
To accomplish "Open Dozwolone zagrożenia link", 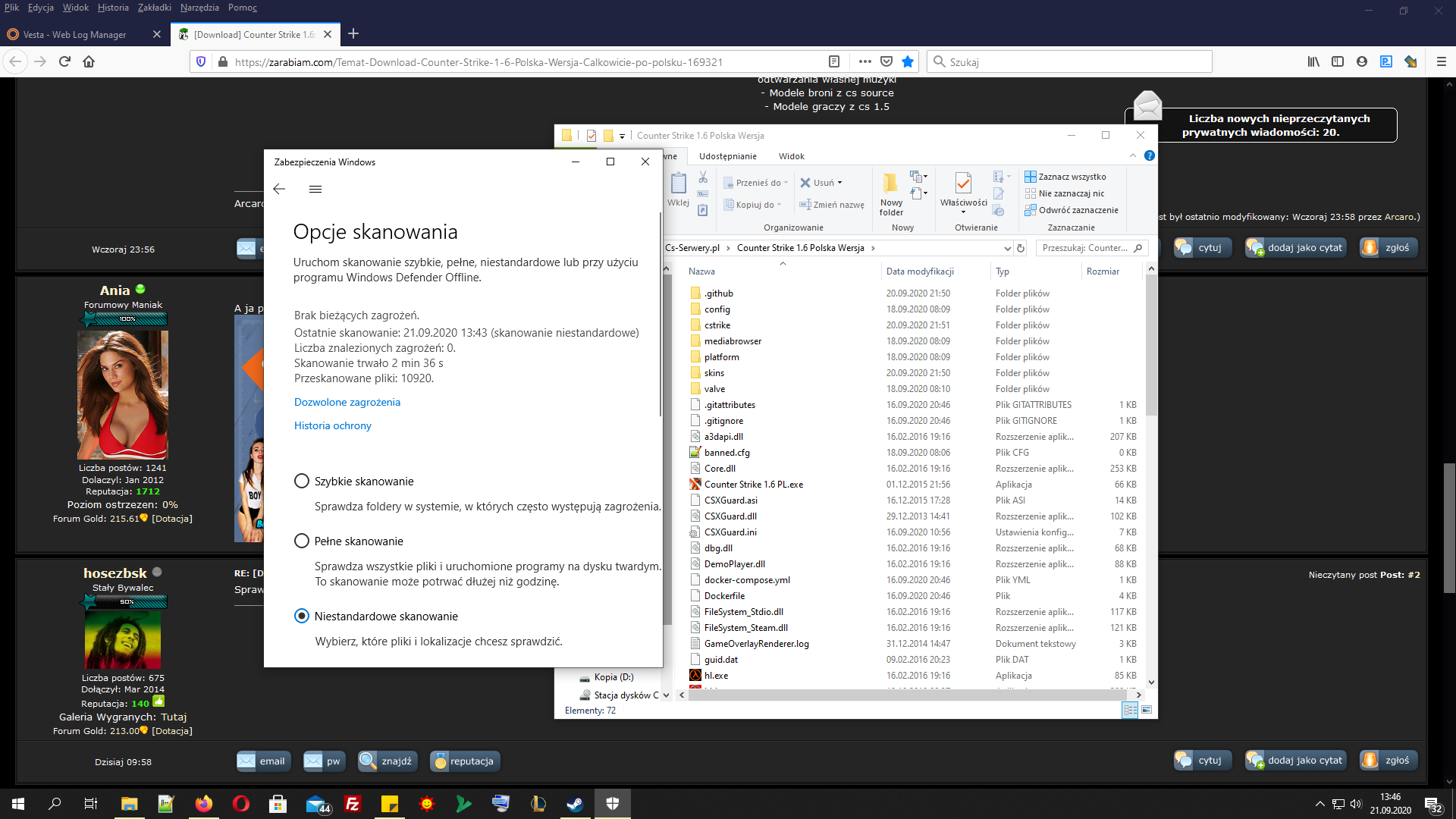I will 347,402.
